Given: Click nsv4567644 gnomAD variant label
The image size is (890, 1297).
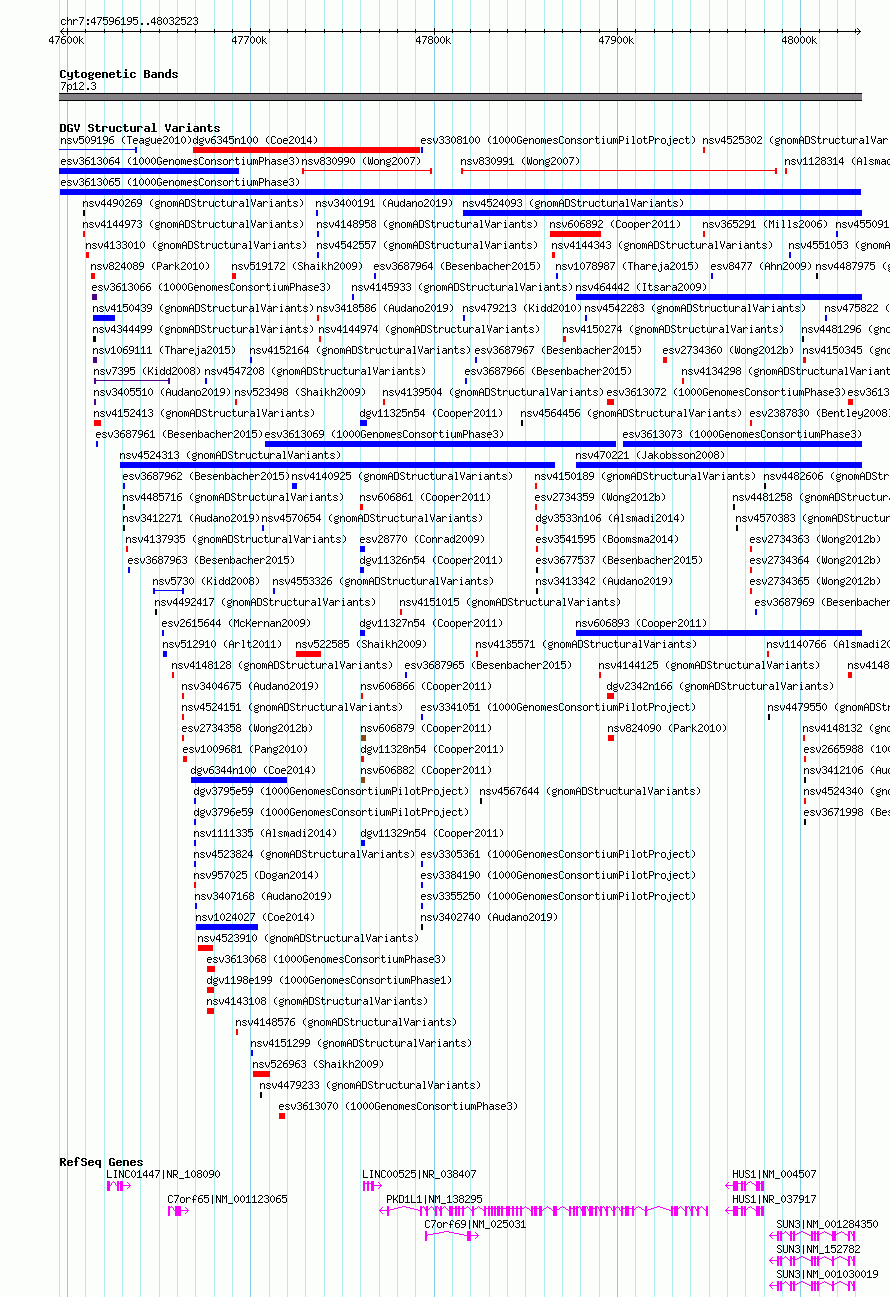Looking at the screenshot, I should (x=590, y=791).
